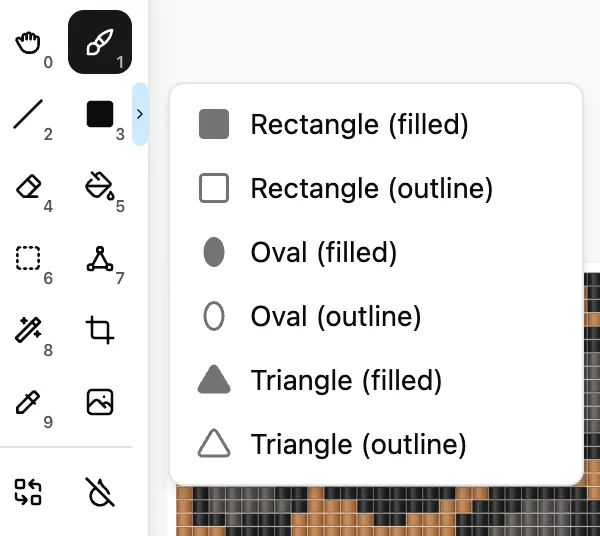Click the replace/swap colors icon
This screenshot has width=600, height=536.
(x=28, y=492)
